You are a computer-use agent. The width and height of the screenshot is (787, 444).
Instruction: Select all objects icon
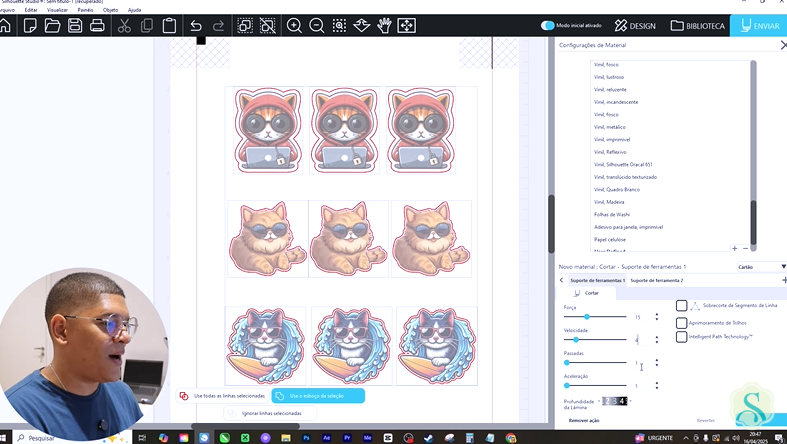point(245,25)
